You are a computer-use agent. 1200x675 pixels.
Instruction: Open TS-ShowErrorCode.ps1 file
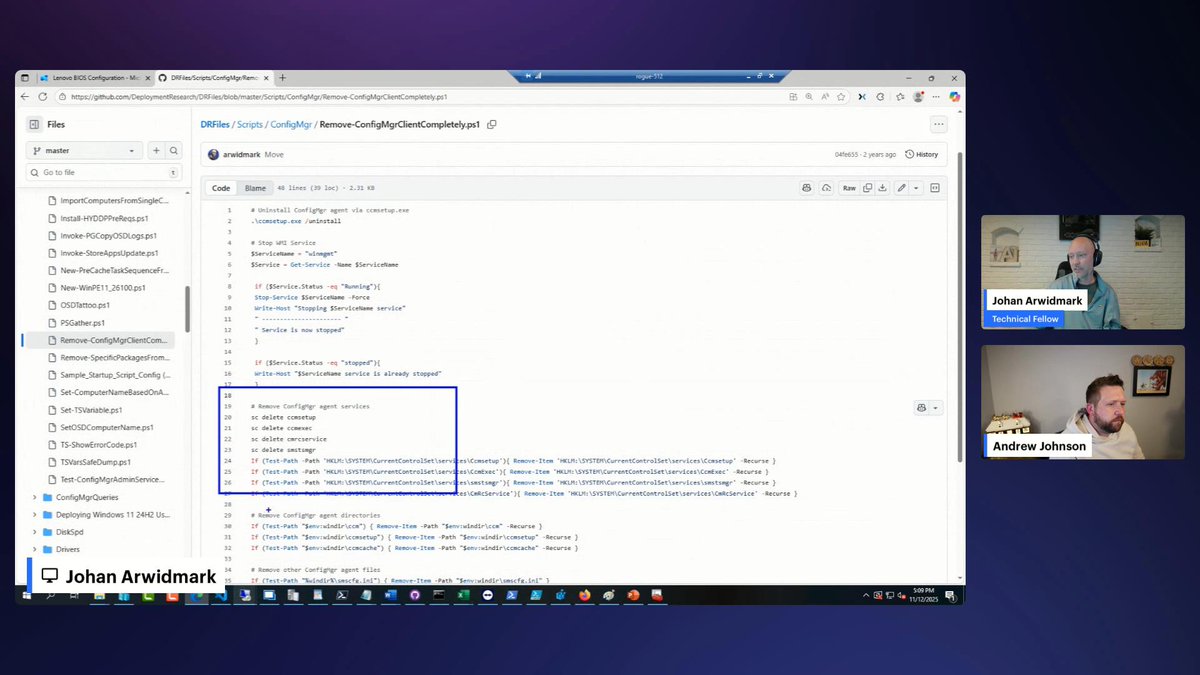coord(98,445)
